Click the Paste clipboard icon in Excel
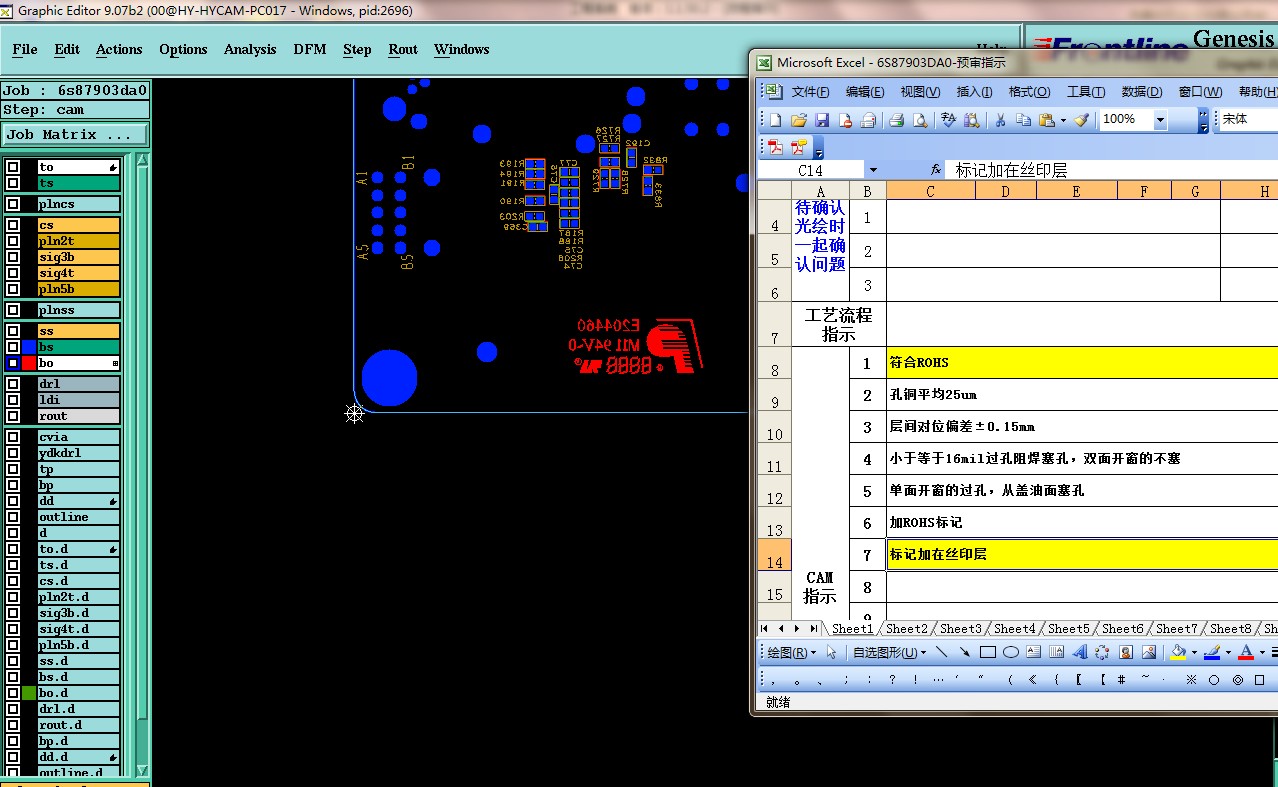1278x787 pixels. (1046, 120)
